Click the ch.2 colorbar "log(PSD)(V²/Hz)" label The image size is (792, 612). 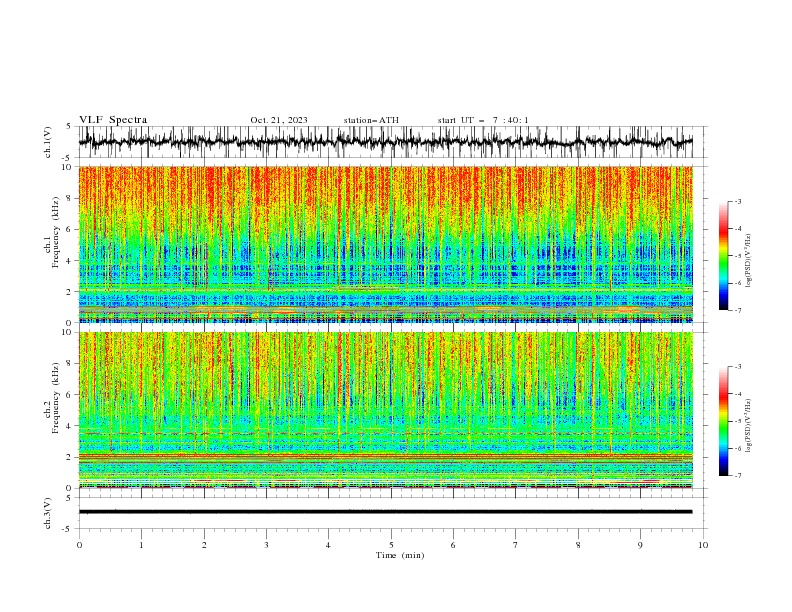click(x=749, y=427)
